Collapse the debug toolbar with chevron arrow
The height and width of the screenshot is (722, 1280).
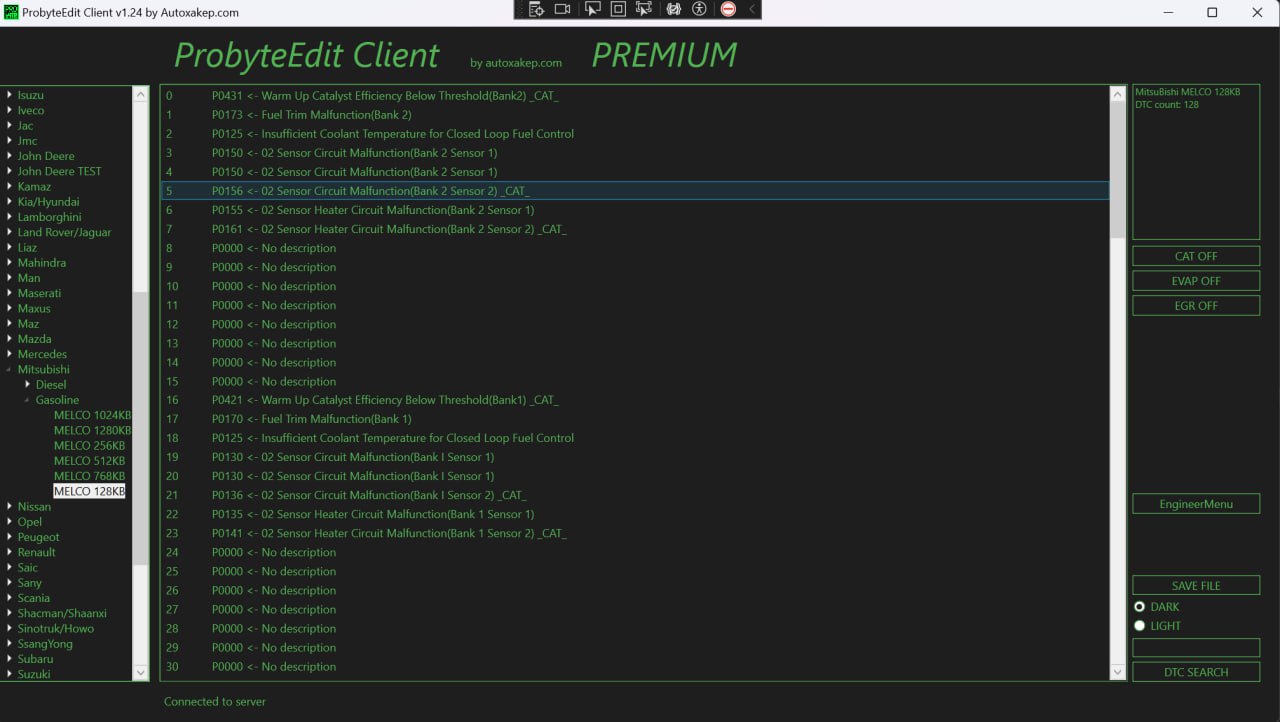(753, 9)
